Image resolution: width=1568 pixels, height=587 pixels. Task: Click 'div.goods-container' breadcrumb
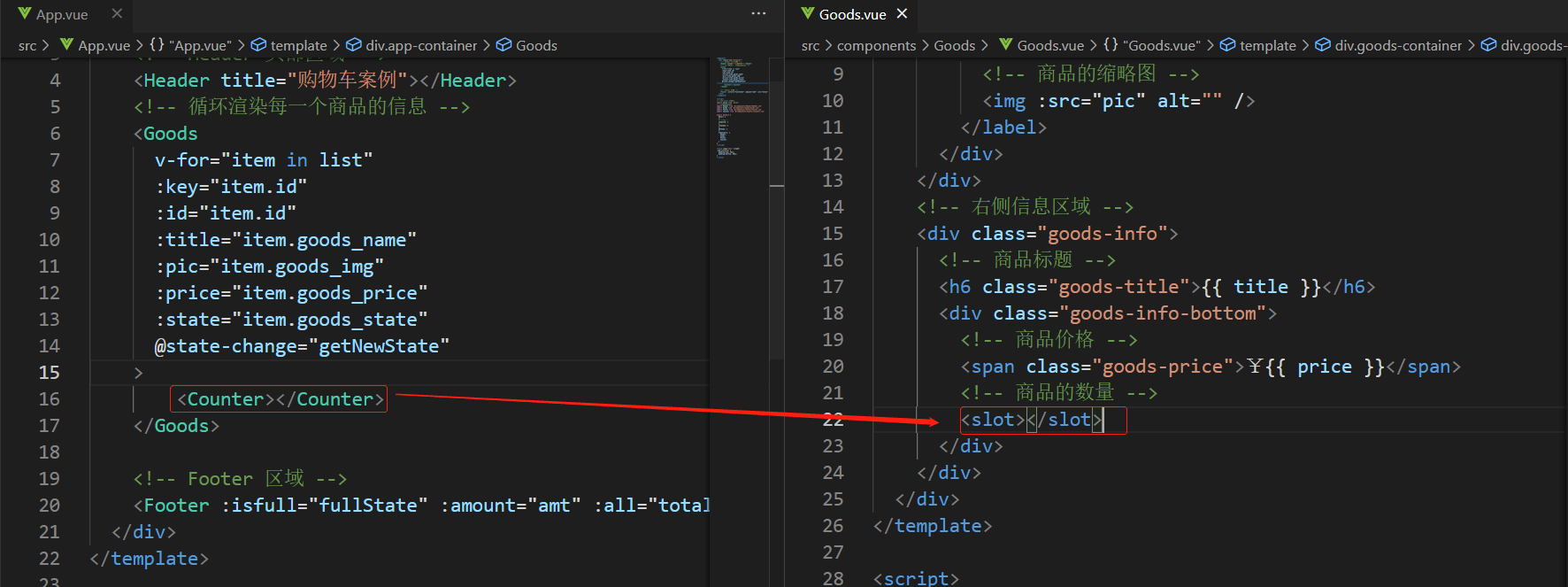click(1398, 45)
